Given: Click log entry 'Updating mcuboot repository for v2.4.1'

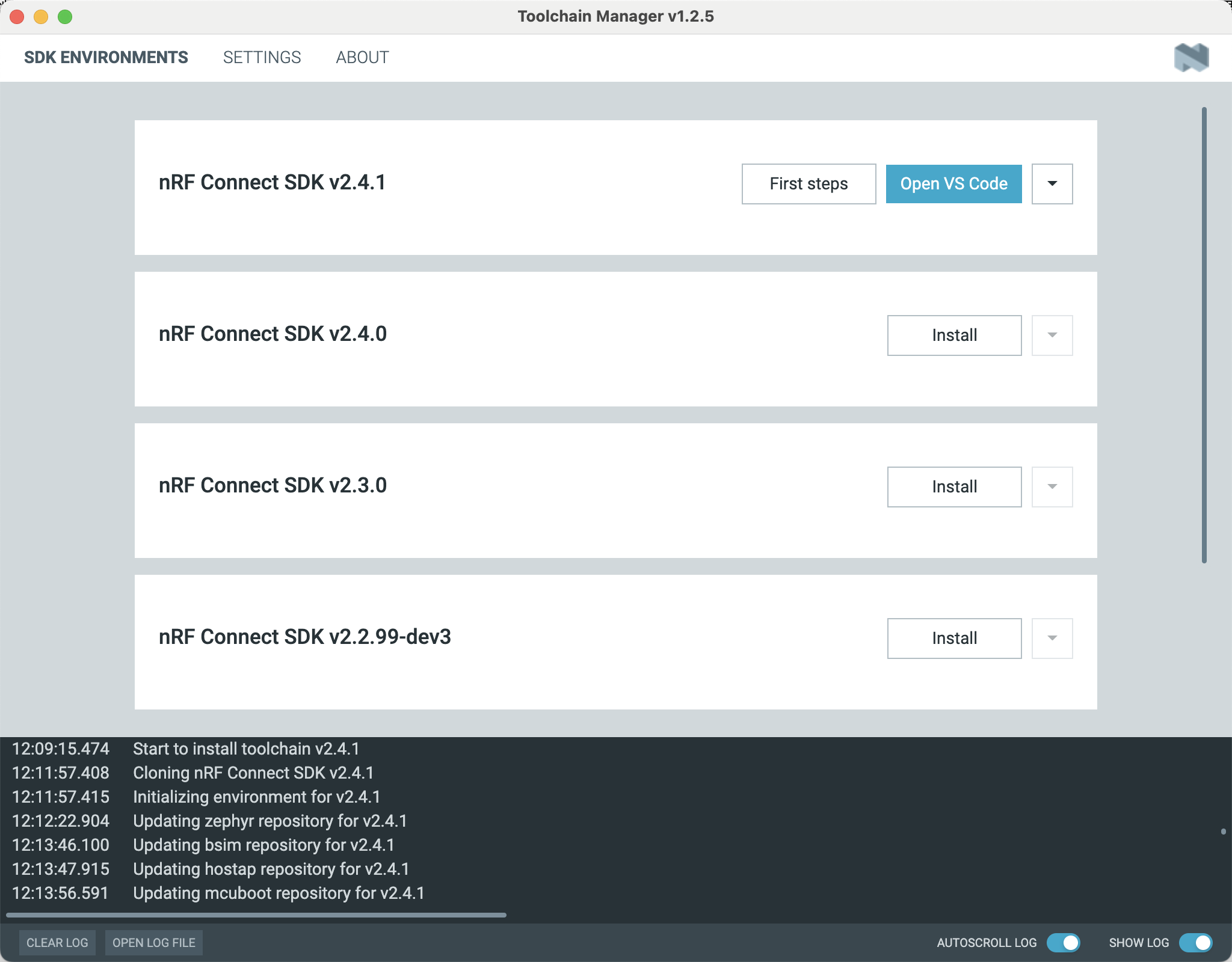Looking at the screenshot, I should click(x=279, y=893).
